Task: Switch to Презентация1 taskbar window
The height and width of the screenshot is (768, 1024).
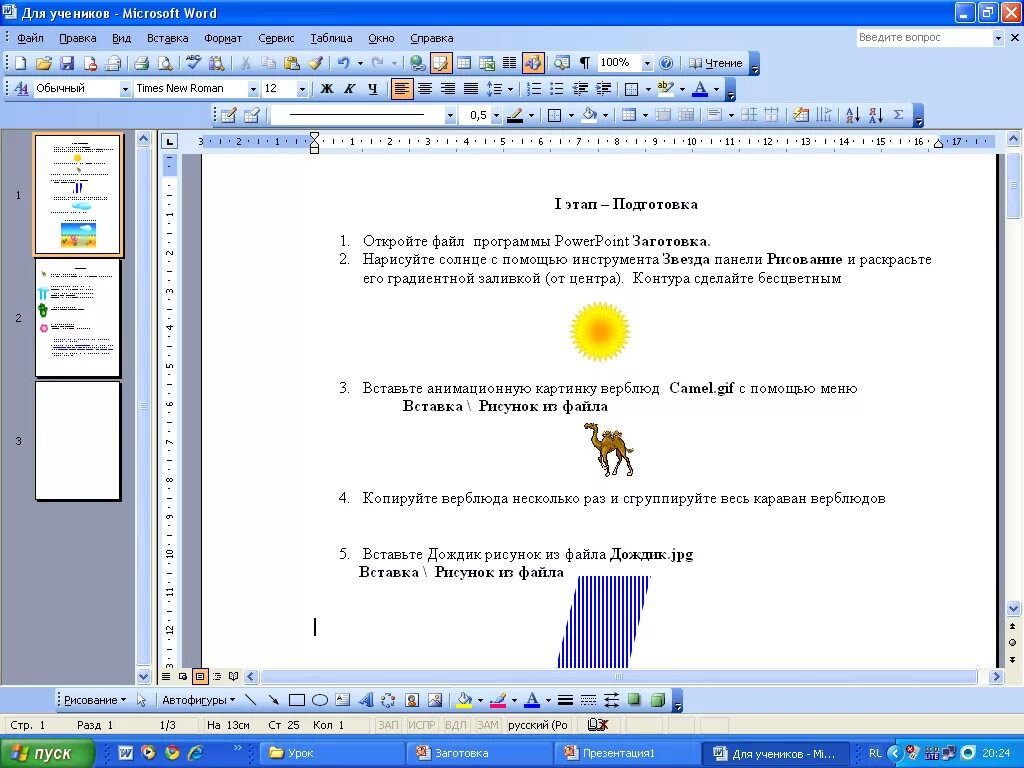Action: pyautogui.click(x=628, y=753)
